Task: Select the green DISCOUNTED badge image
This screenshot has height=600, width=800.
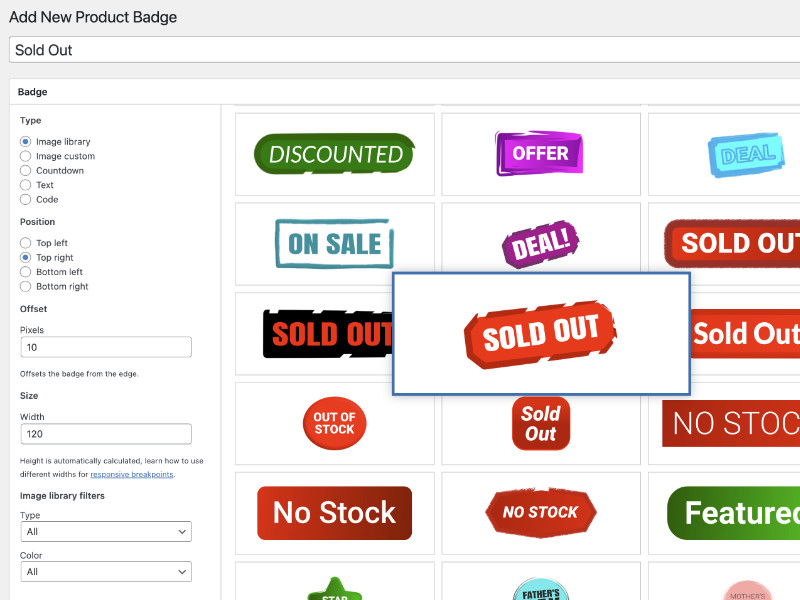Action: point(334,154)
